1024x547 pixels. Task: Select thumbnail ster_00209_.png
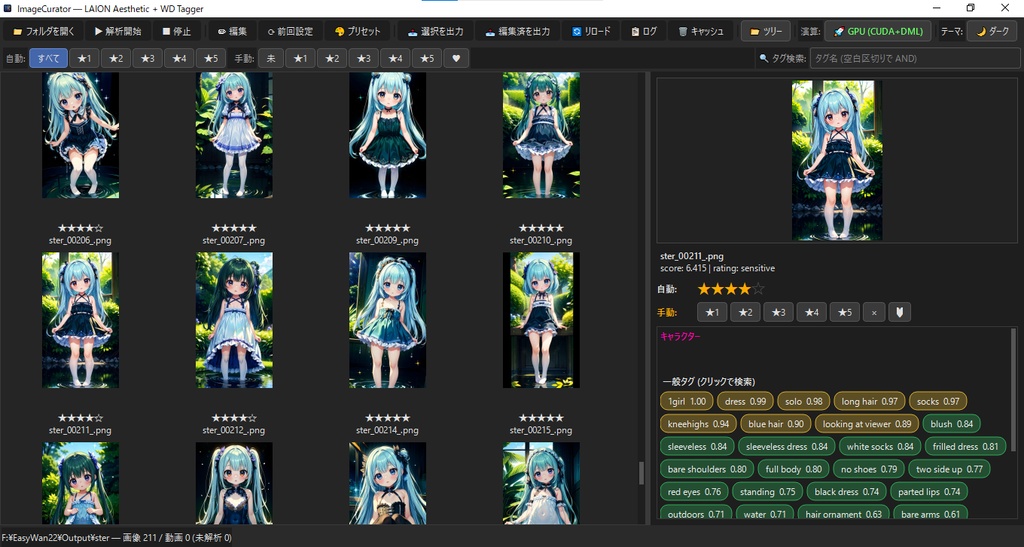pyautogui.click(x=387, y=135)
